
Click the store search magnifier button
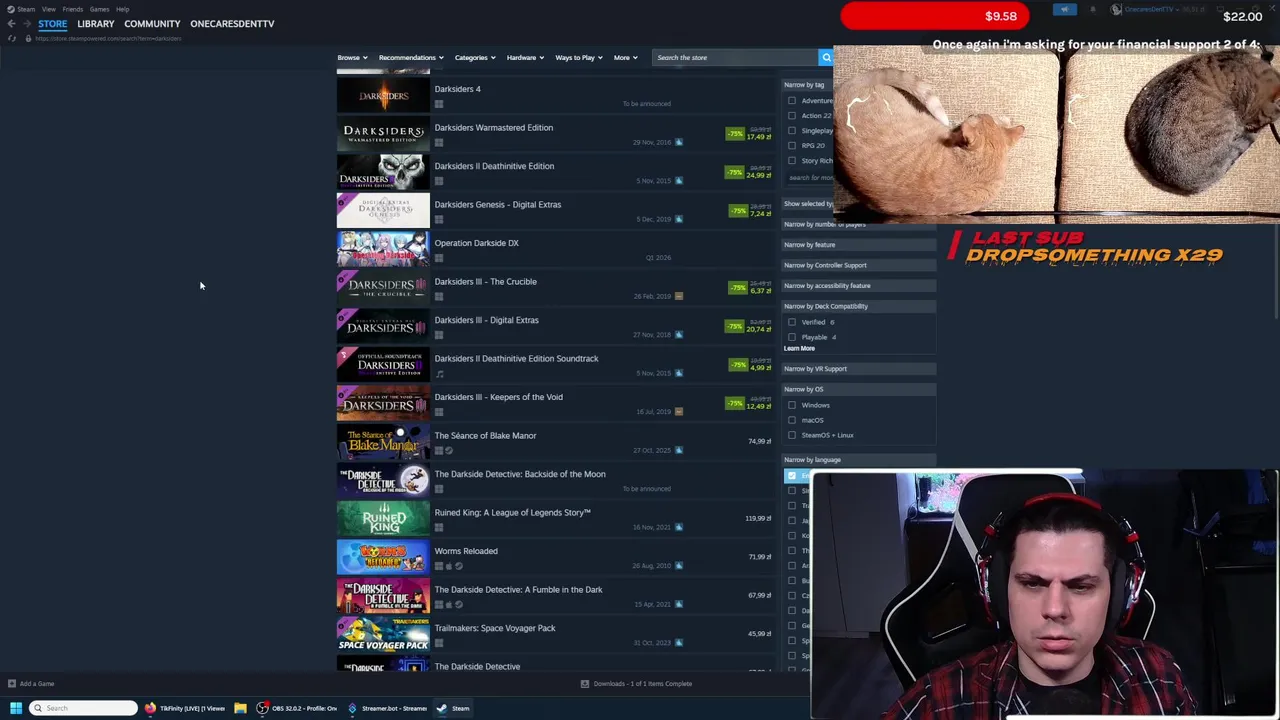pos(826,57)
